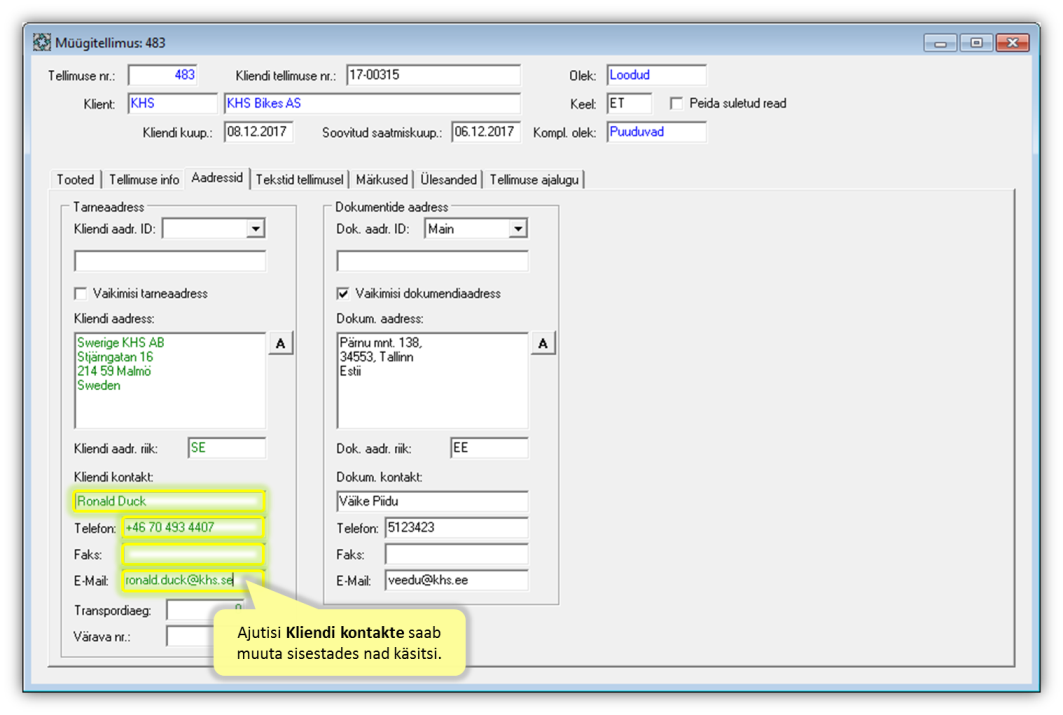This screenshot has height=715, width=1063.
Task: Click the Tellimuse nr. field showing 483
Action: click(x=163, y=75)
